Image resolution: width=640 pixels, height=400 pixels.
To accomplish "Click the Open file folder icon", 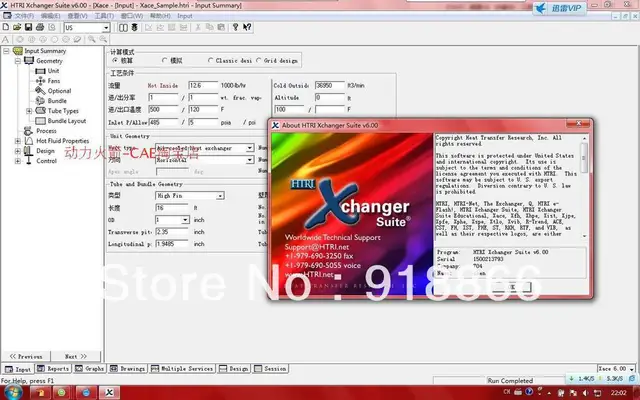I will 17,27.
